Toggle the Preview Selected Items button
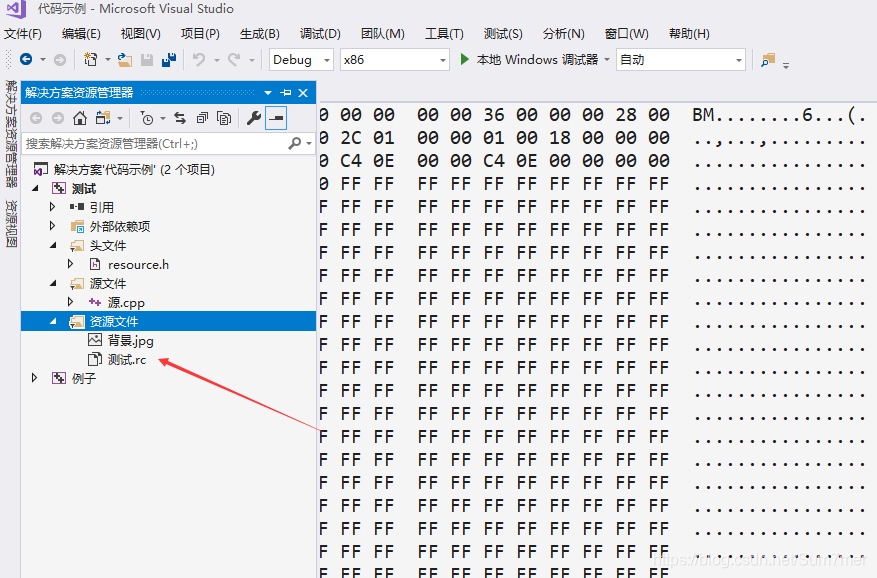The image size is (877, 578). click(x=276, y=118)
